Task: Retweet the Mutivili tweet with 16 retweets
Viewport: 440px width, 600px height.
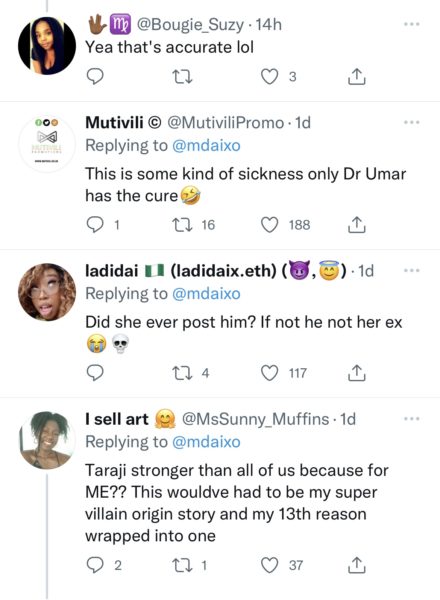Action: (182, 225)
